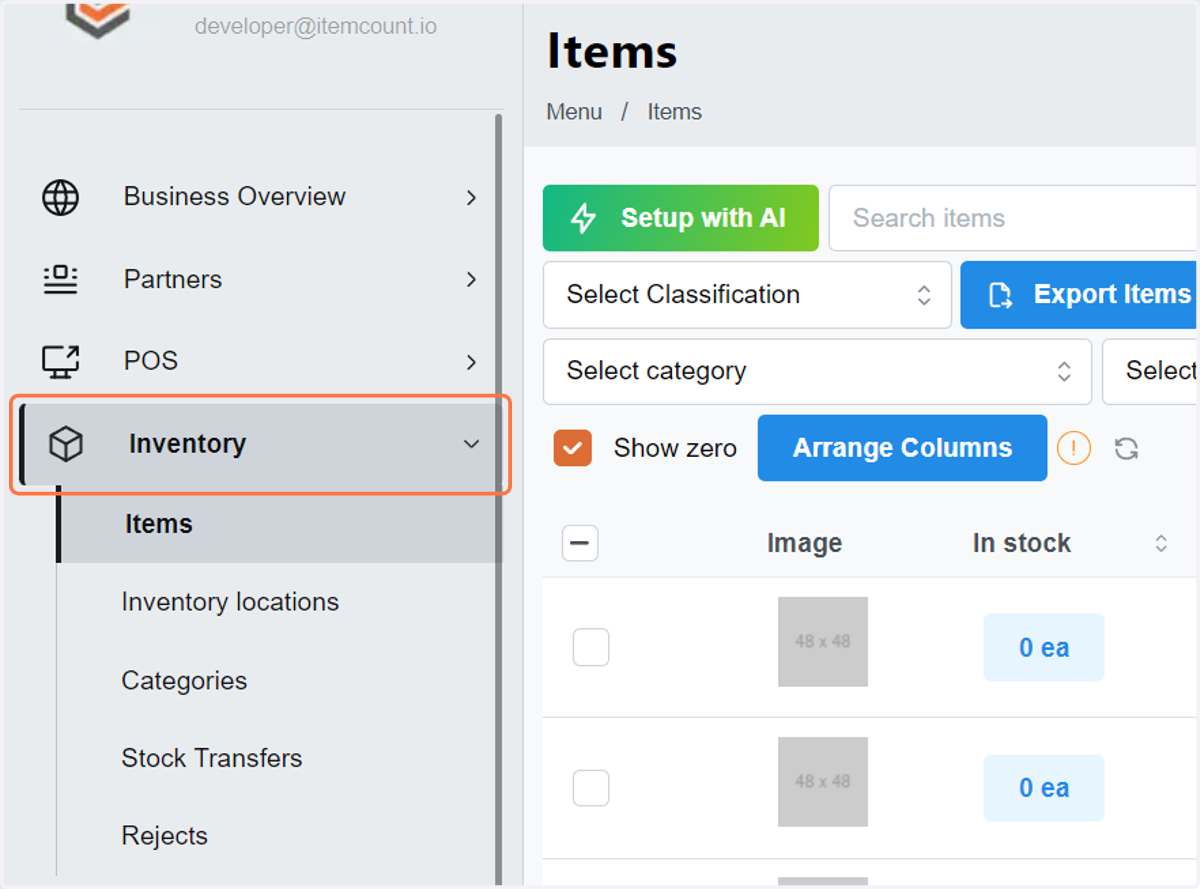Viewport: 1200px width, 889px height.
Task: Uncheck the Show zero checkbox
Action: (573, 448)
